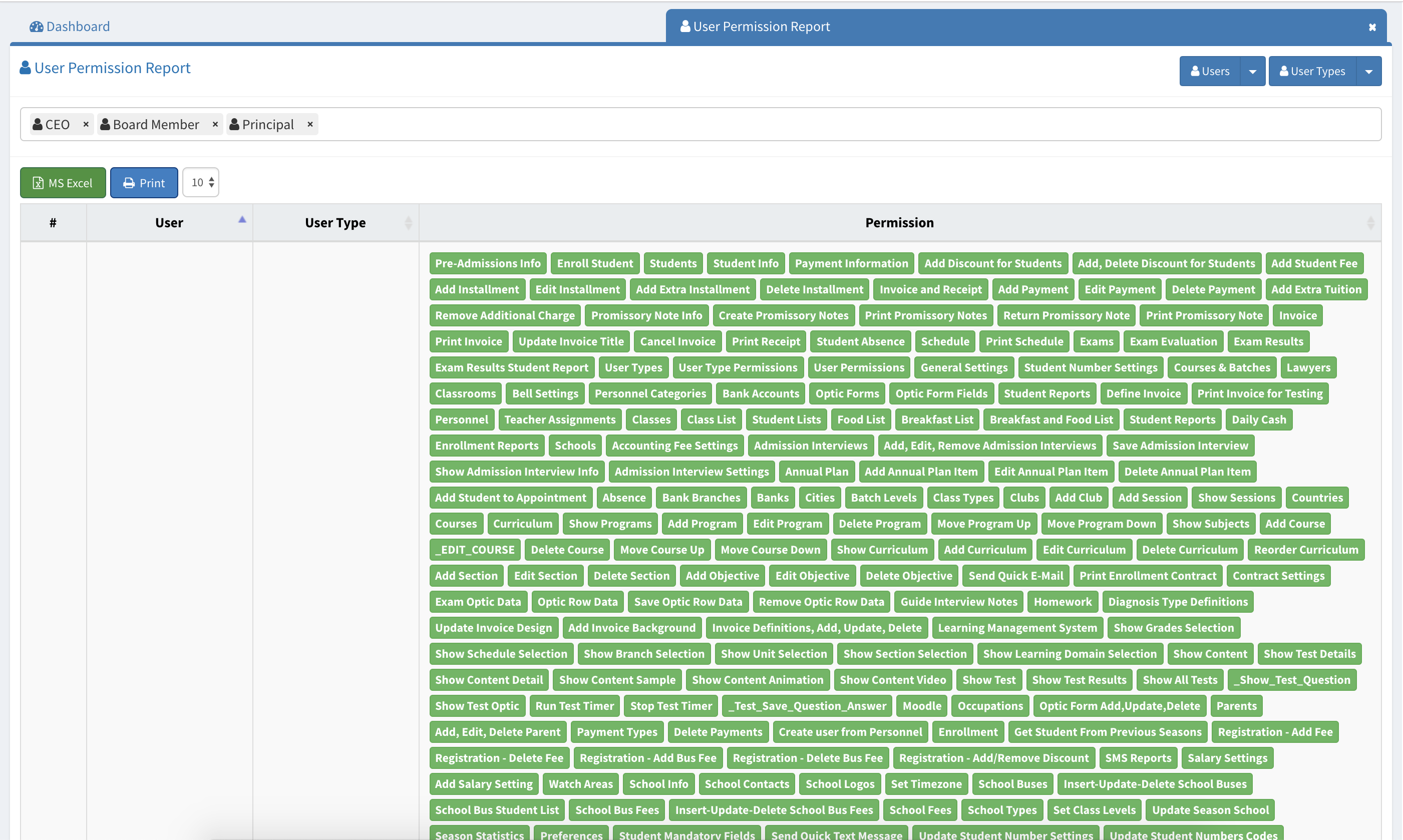Expand the User Types dropdown arrow
The height and width of the screenshot is (840, 1403).
pos(1368,71)
